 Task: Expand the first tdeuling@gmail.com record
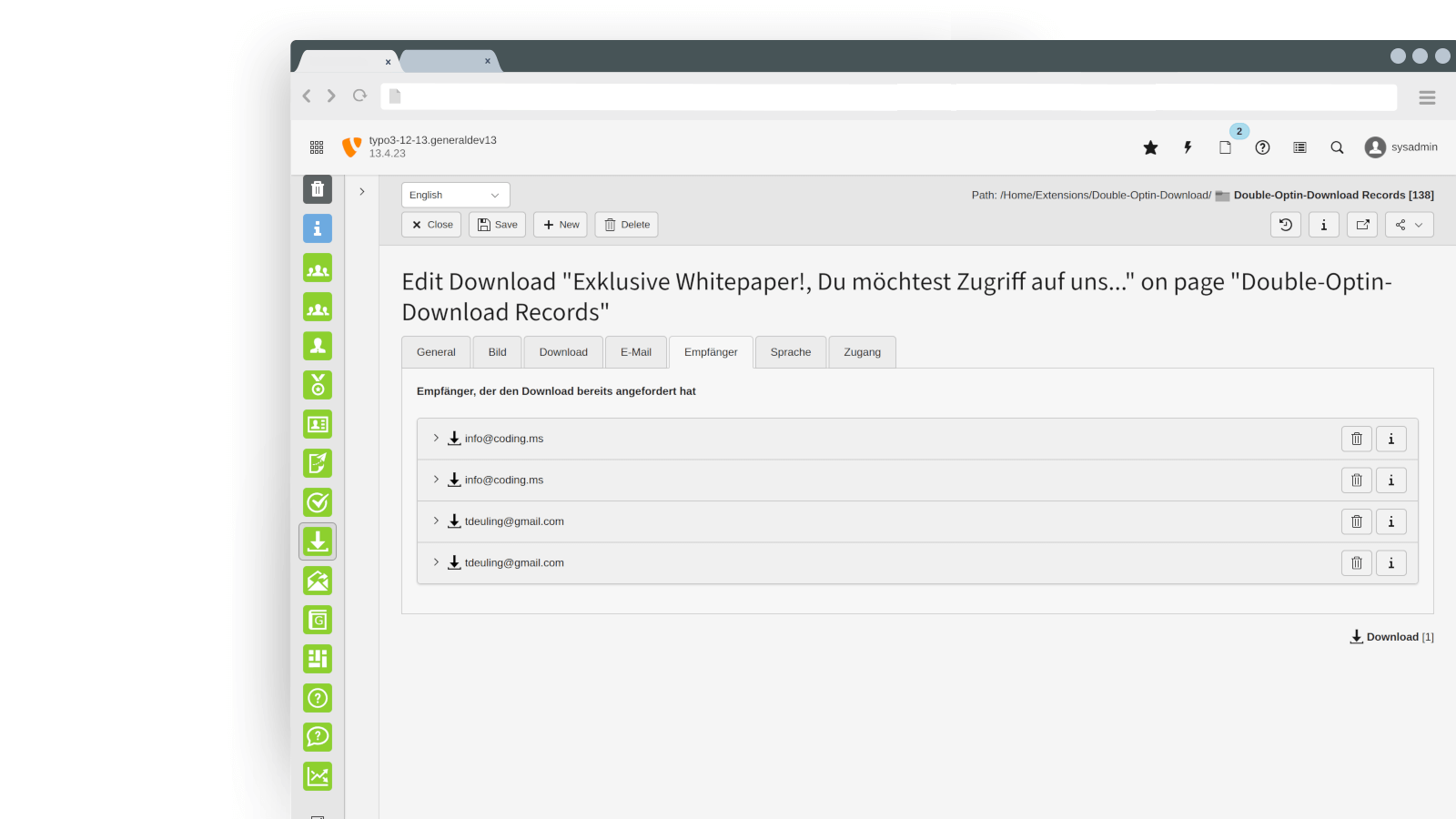click(x=436, y=521)
